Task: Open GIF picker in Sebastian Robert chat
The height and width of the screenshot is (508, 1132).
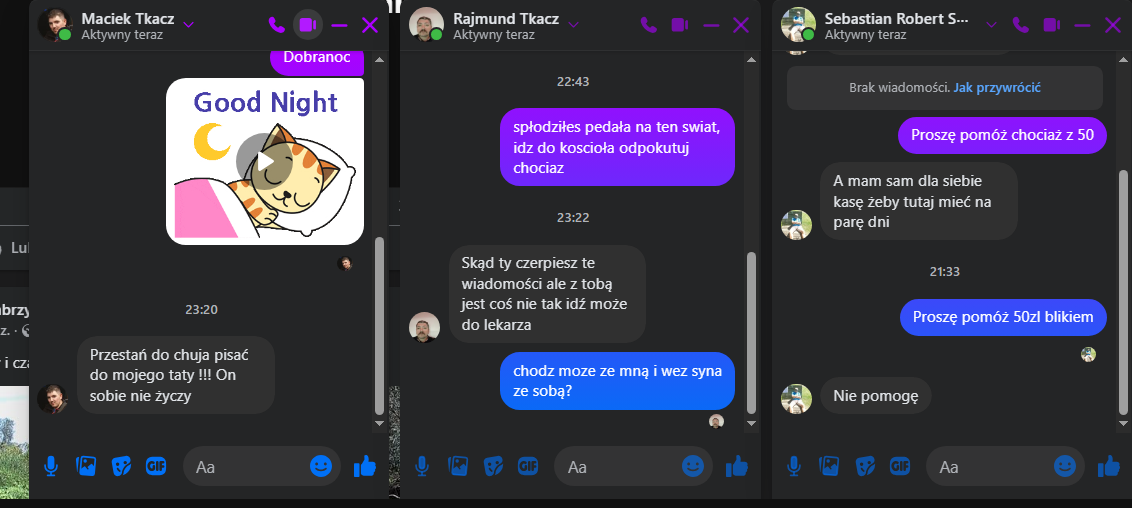Action: coord(900,466)
